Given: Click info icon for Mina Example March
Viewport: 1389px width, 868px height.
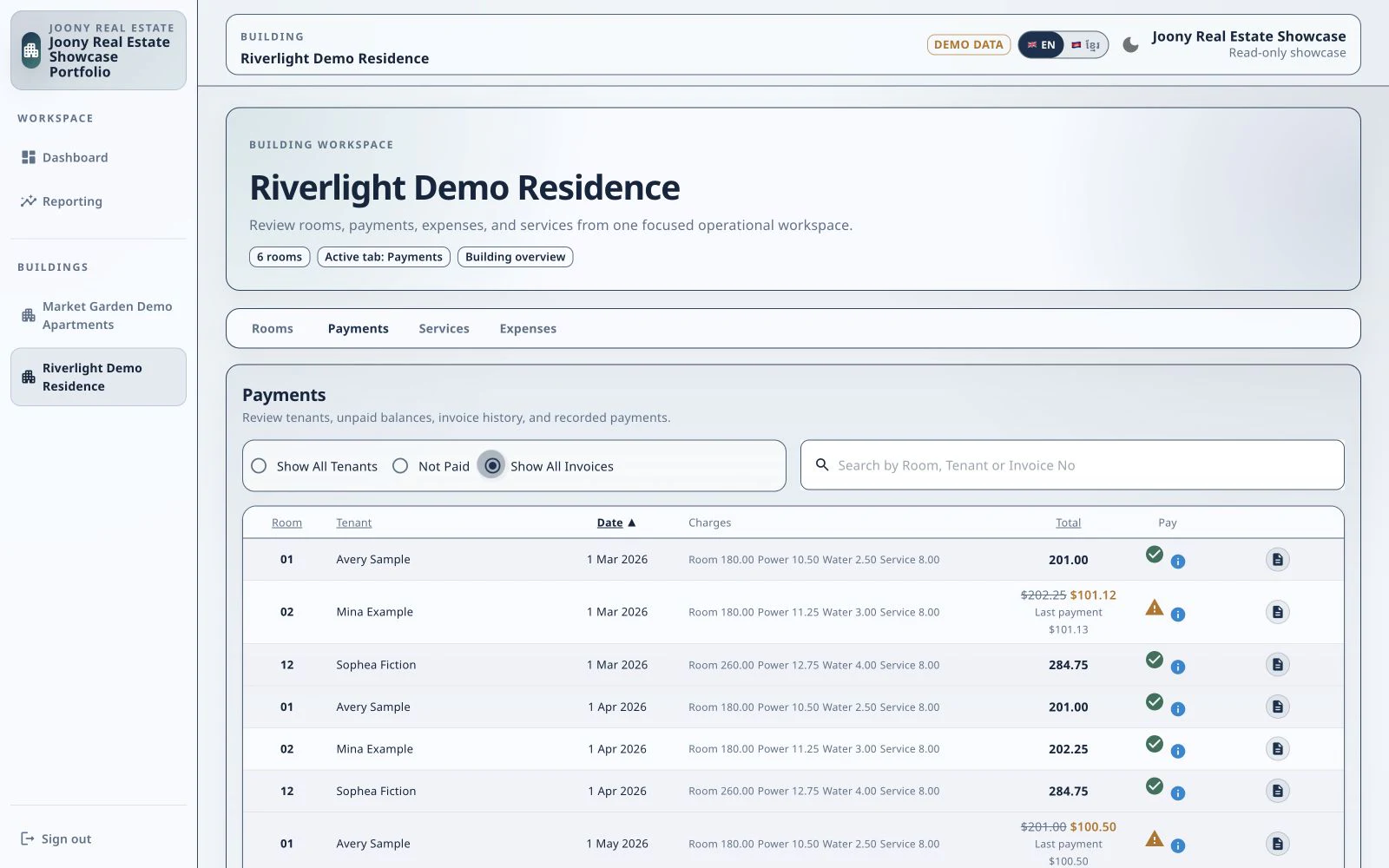Looking at the screenshot, I should [x=1178, y=615].
